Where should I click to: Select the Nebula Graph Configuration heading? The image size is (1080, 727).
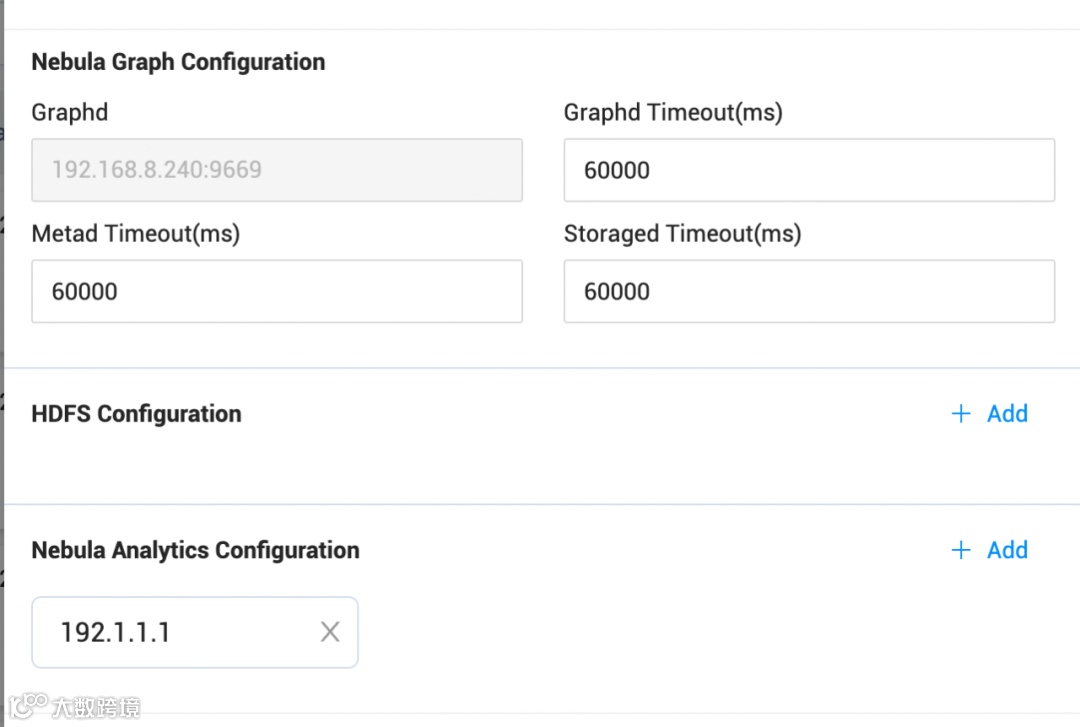click(178, 62)
